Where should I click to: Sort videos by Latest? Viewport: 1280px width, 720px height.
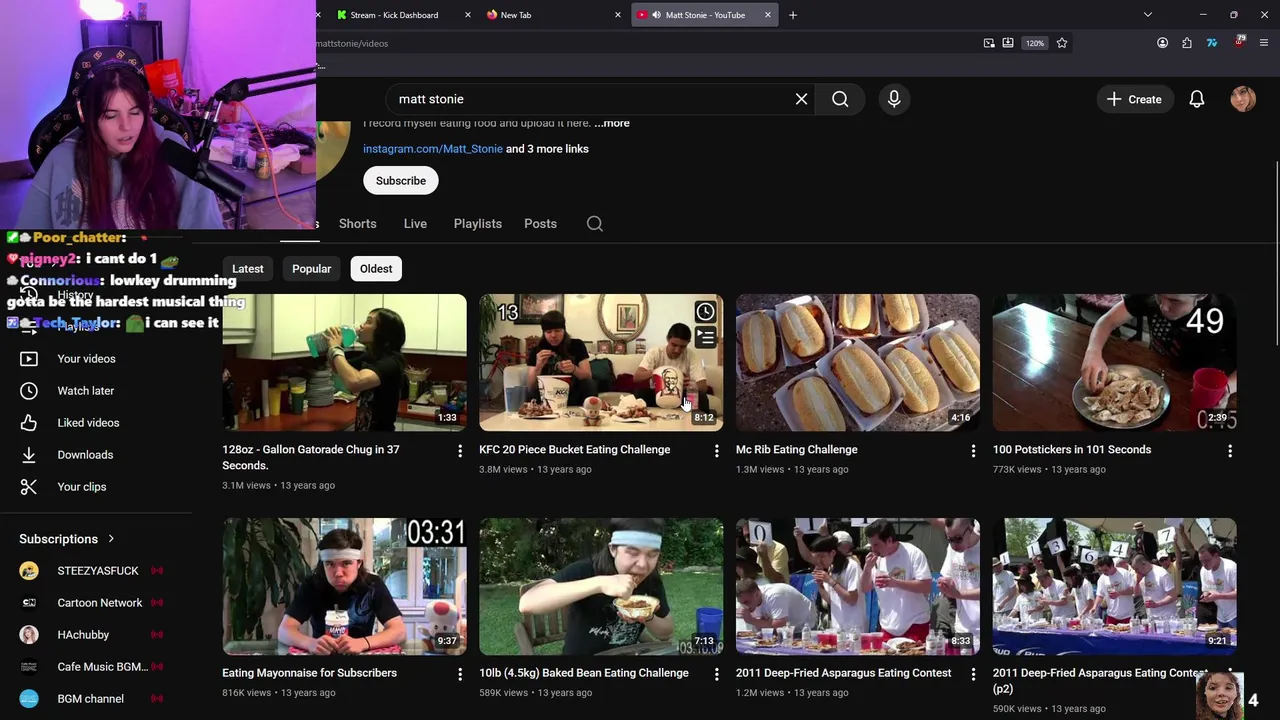[248, 269]
